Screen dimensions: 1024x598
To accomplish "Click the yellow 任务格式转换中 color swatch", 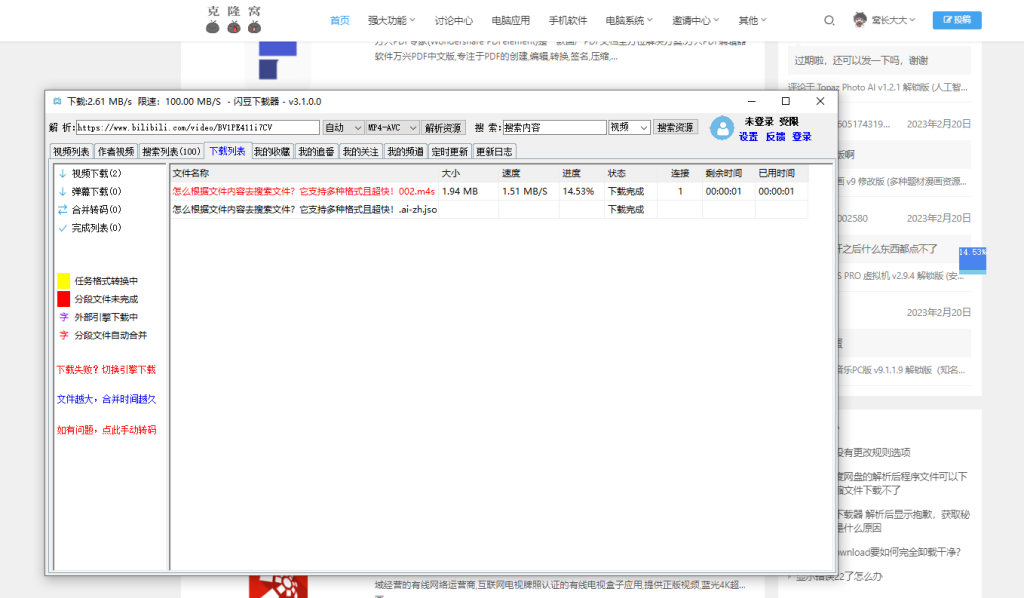I will coord(63,281).
